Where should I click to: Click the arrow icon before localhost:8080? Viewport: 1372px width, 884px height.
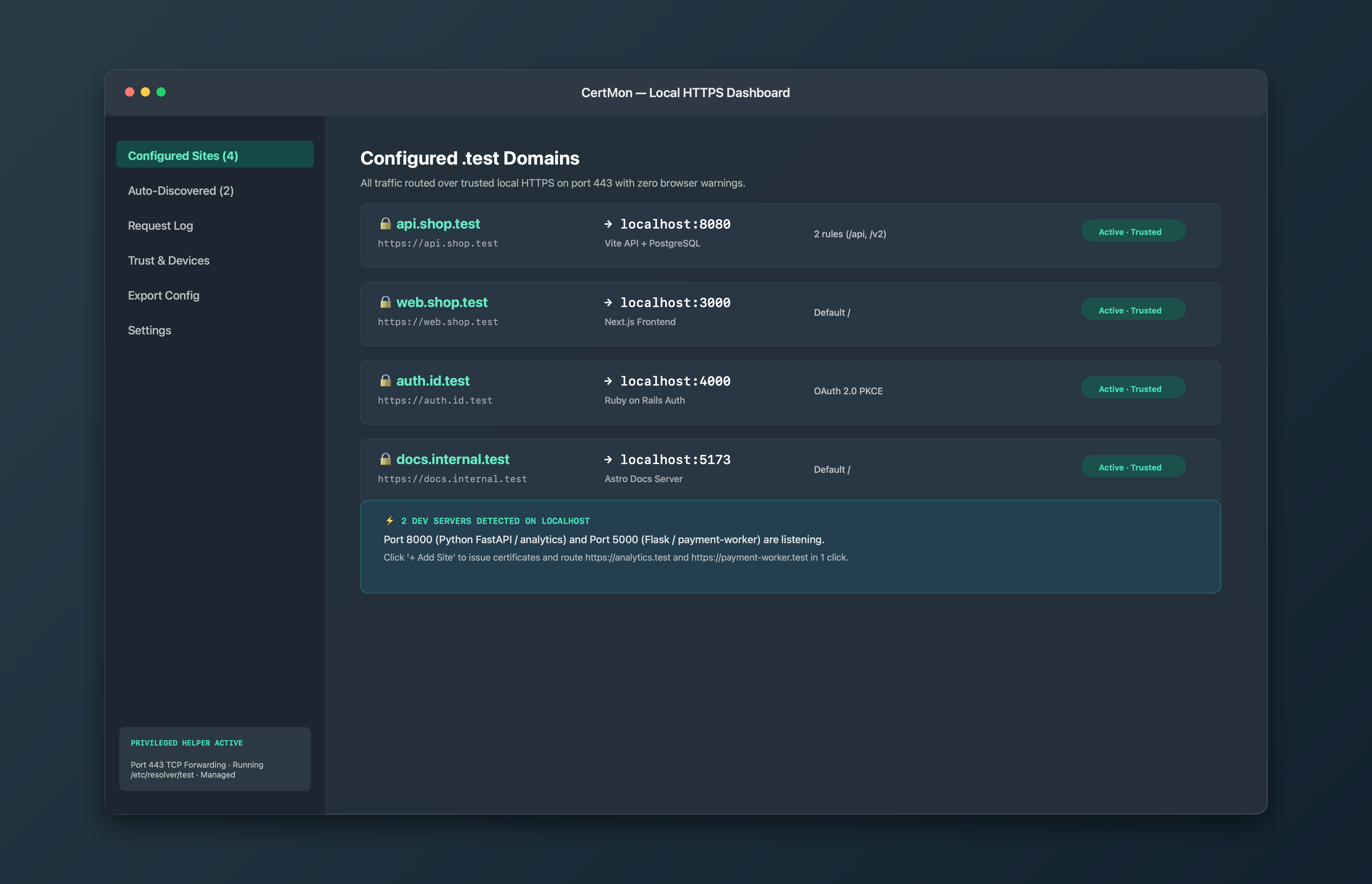[x=608, y=224]
